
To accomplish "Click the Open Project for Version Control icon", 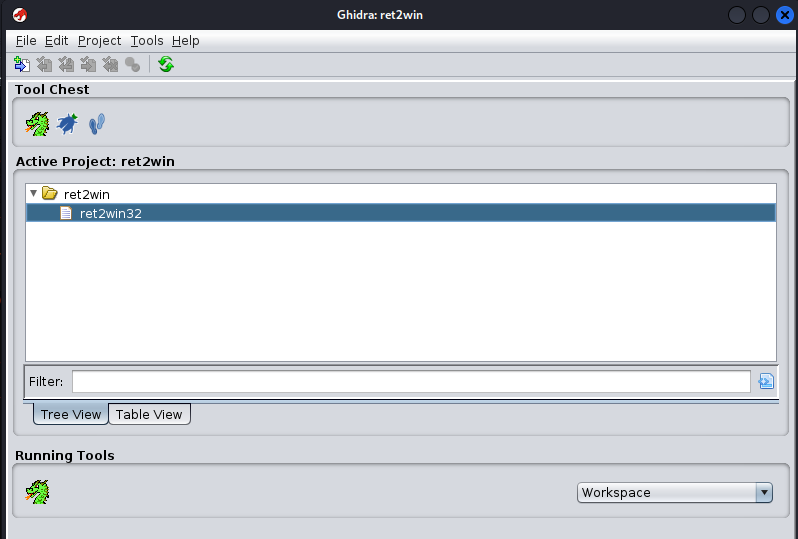I will pos(44,65).
